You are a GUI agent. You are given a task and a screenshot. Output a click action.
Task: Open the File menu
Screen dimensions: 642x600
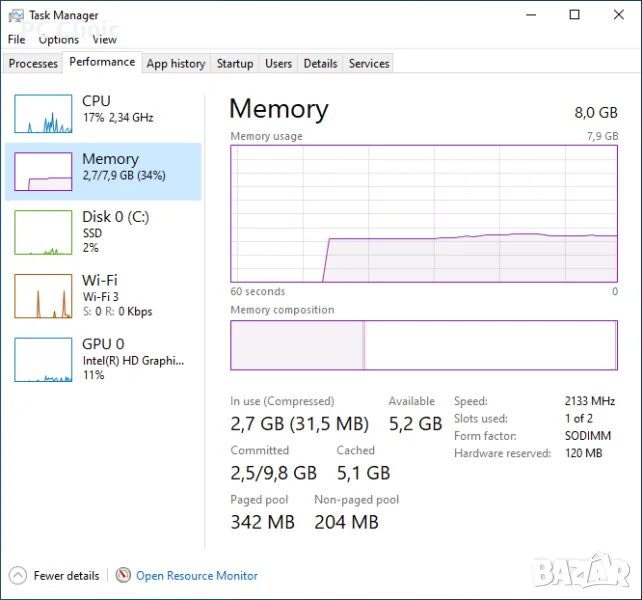click(16, 40)
